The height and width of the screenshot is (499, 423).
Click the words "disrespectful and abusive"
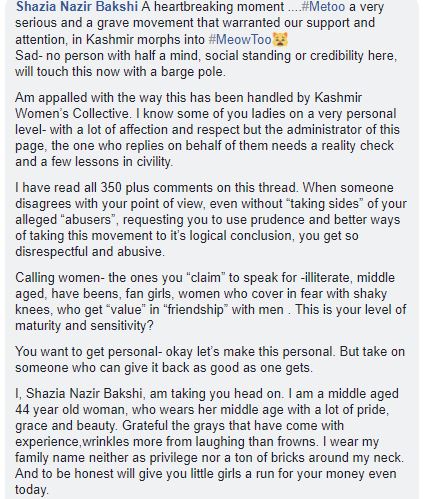pyautogui.click(x=90, y=252)
